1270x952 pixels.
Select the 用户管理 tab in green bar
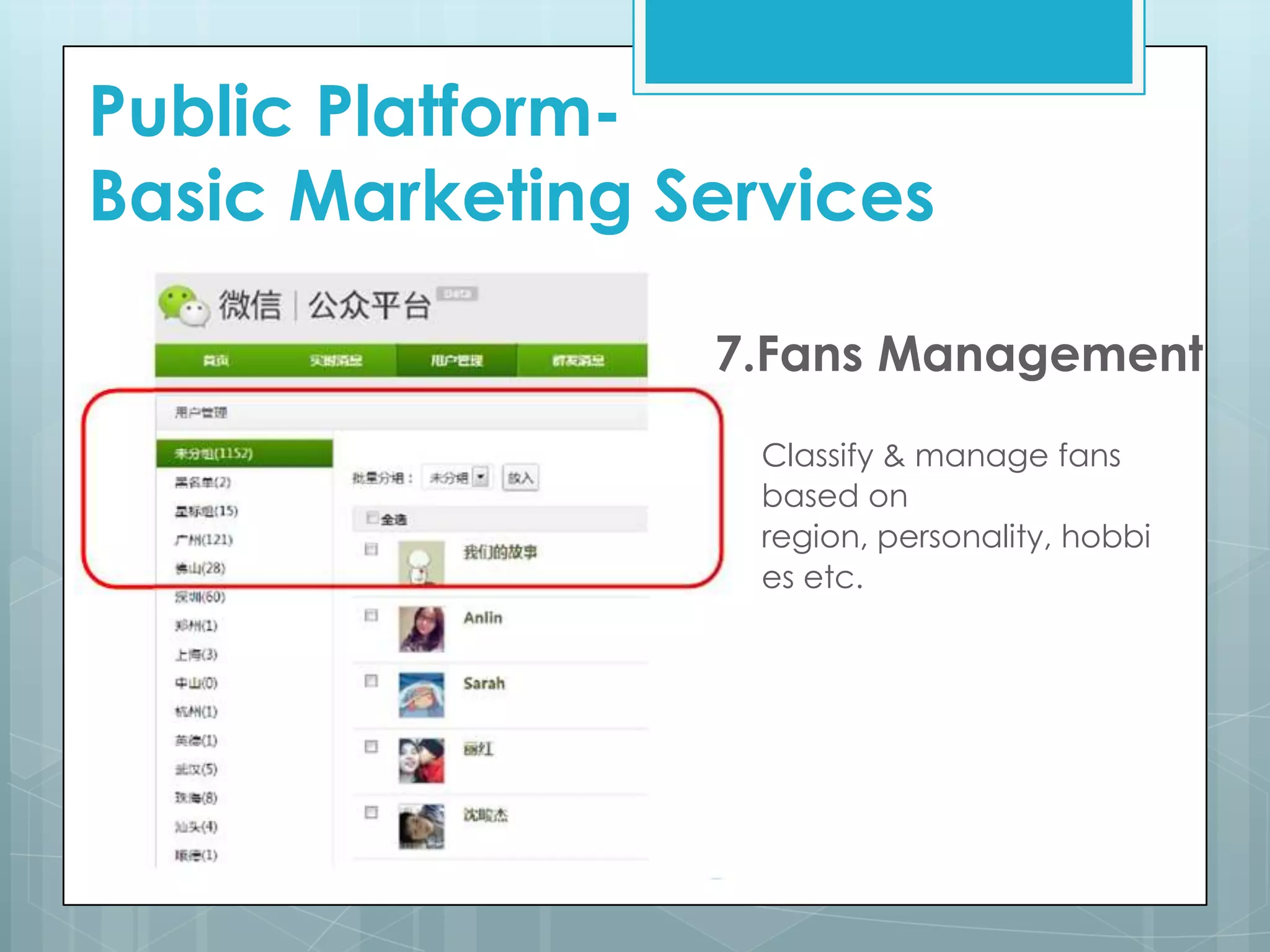point(456,361)
